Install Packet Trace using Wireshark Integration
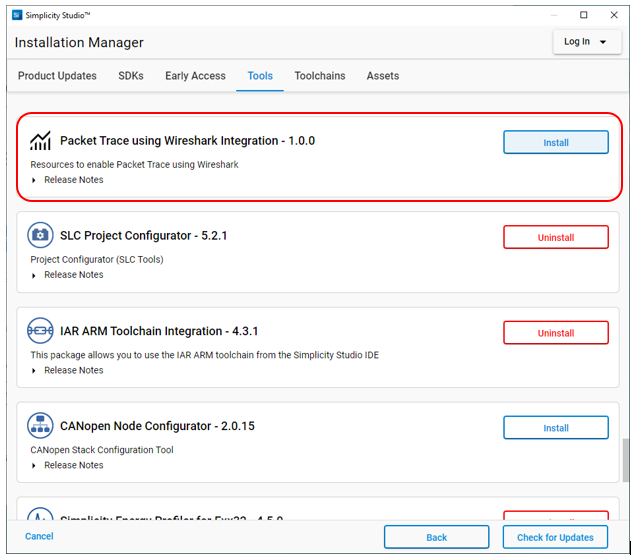634x557 pixels. click(x=556, y=142)
